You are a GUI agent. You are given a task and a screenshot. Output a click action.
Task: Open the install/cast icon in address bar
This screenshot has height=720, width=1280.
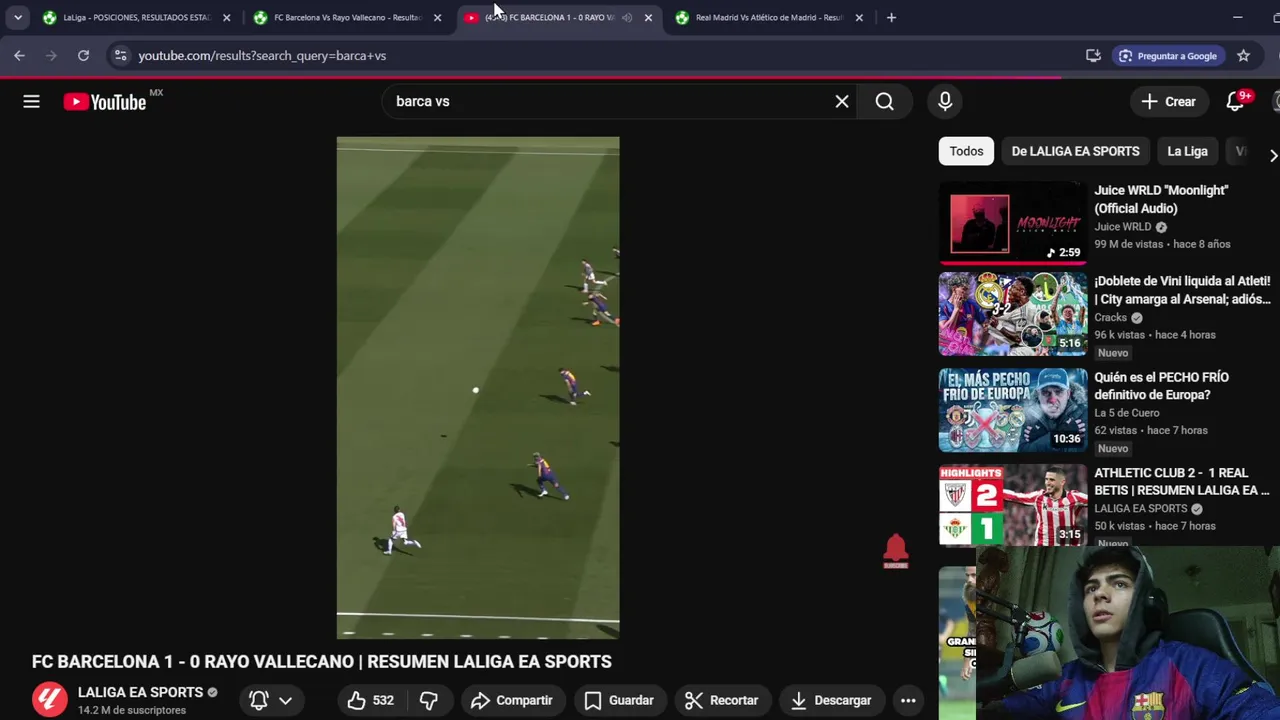click(x=1093, y=56)
